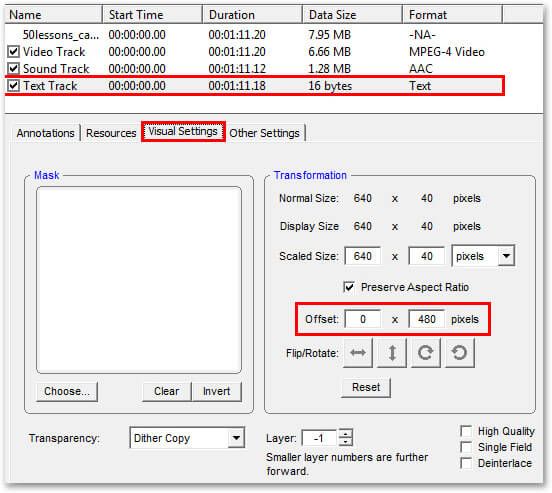Screen dimensions: 552x493
Task: Clear the mask
Action: 167,391
